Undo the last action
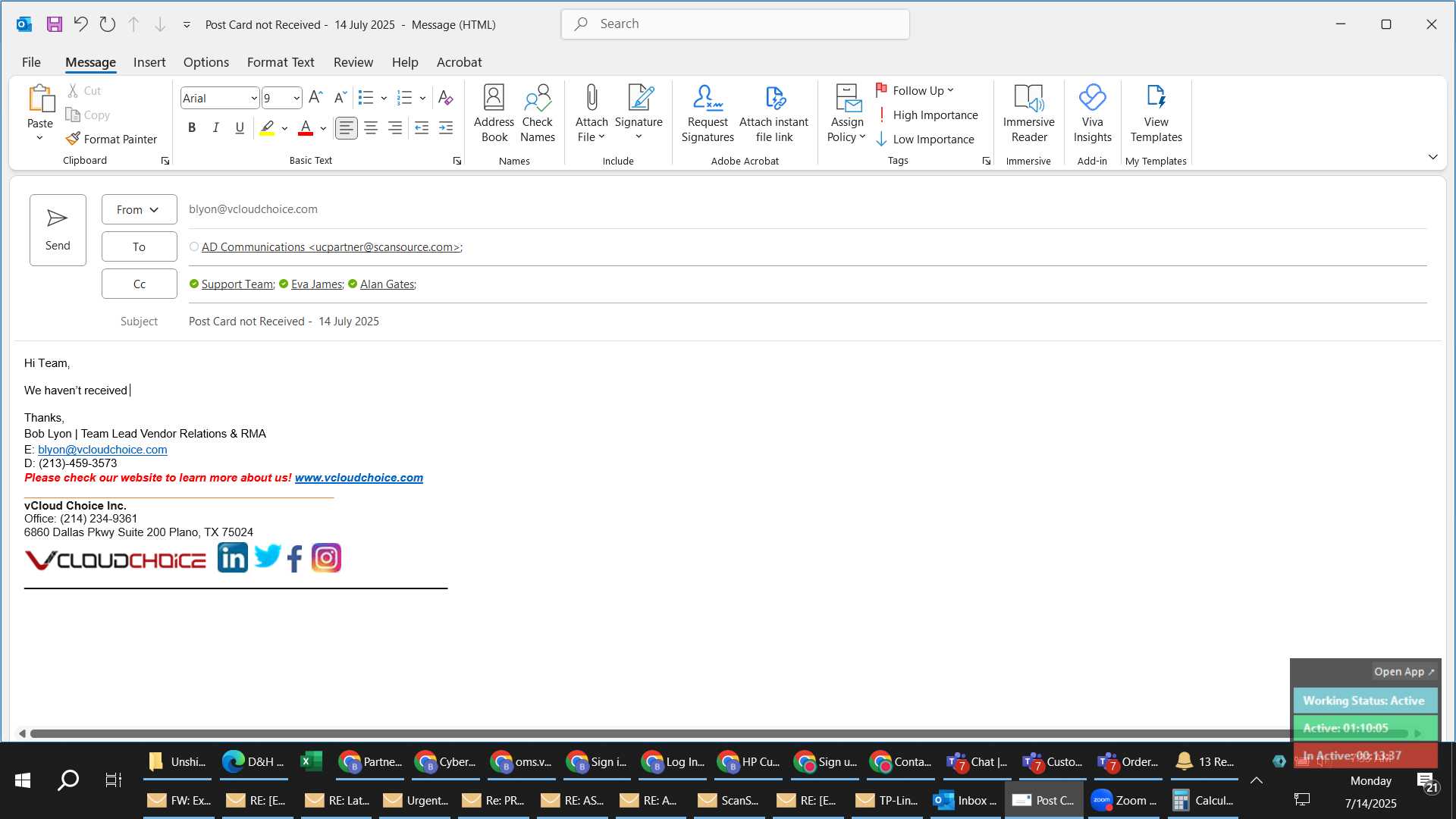 (80, 24)
